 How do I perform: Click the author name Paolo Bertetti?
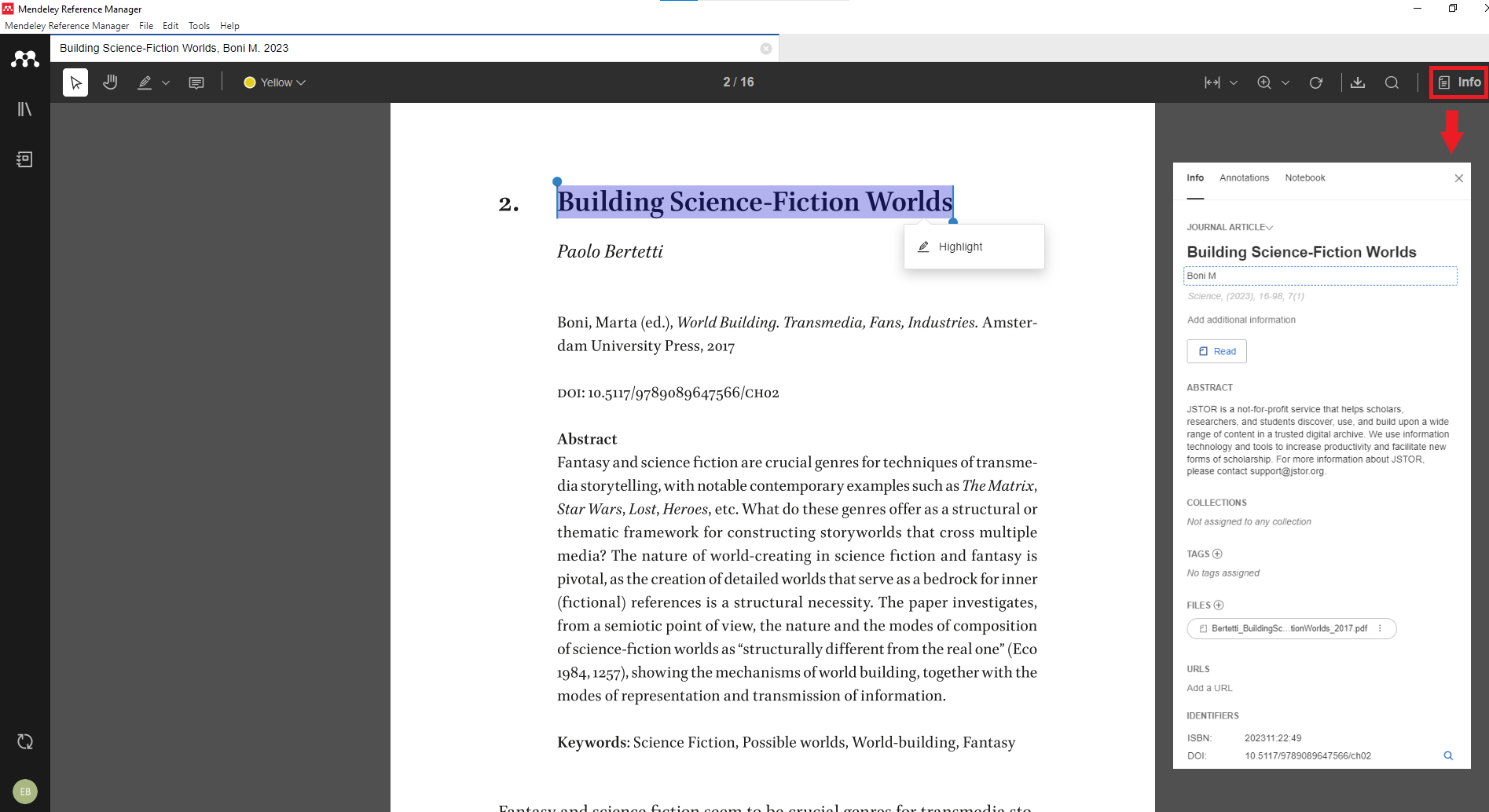[x=610, y=251]
